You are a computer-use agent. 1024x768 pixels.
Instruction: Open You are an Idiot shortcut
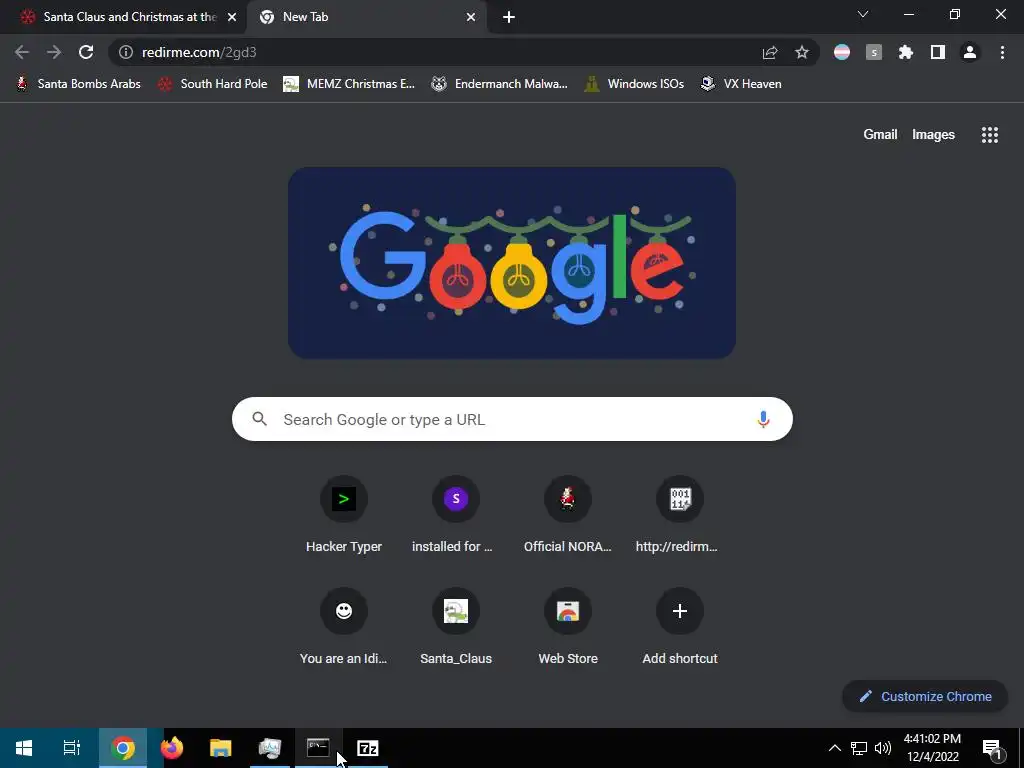tap(344, 628)
